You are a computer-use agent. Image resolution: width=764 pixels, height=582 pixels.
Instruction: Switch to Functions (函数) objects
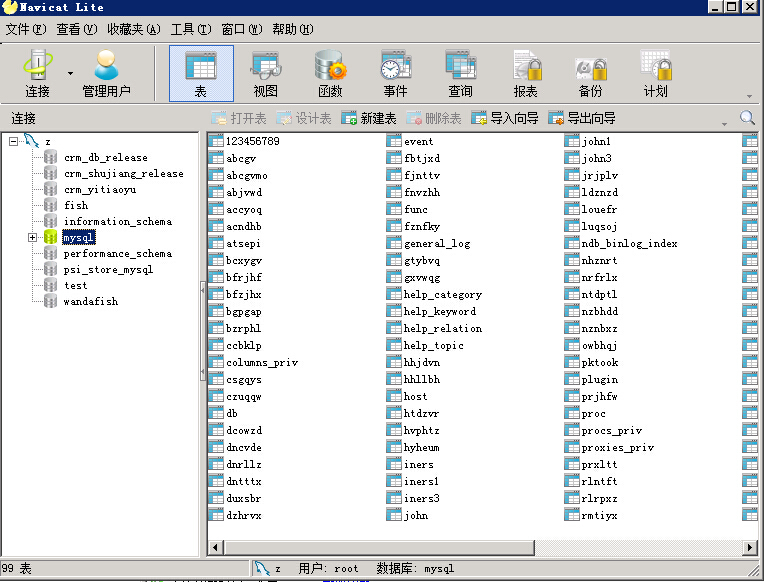pyautogui.click(x=330, y=73)
